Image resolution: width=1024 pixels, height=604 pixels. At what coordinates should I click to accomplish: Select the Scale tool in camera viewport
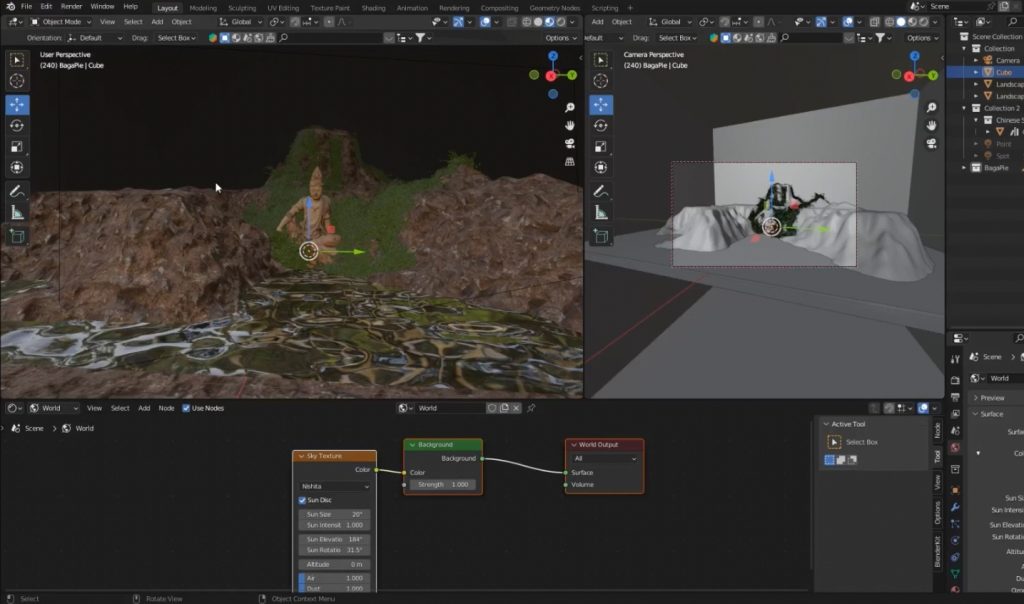(601, 147)
